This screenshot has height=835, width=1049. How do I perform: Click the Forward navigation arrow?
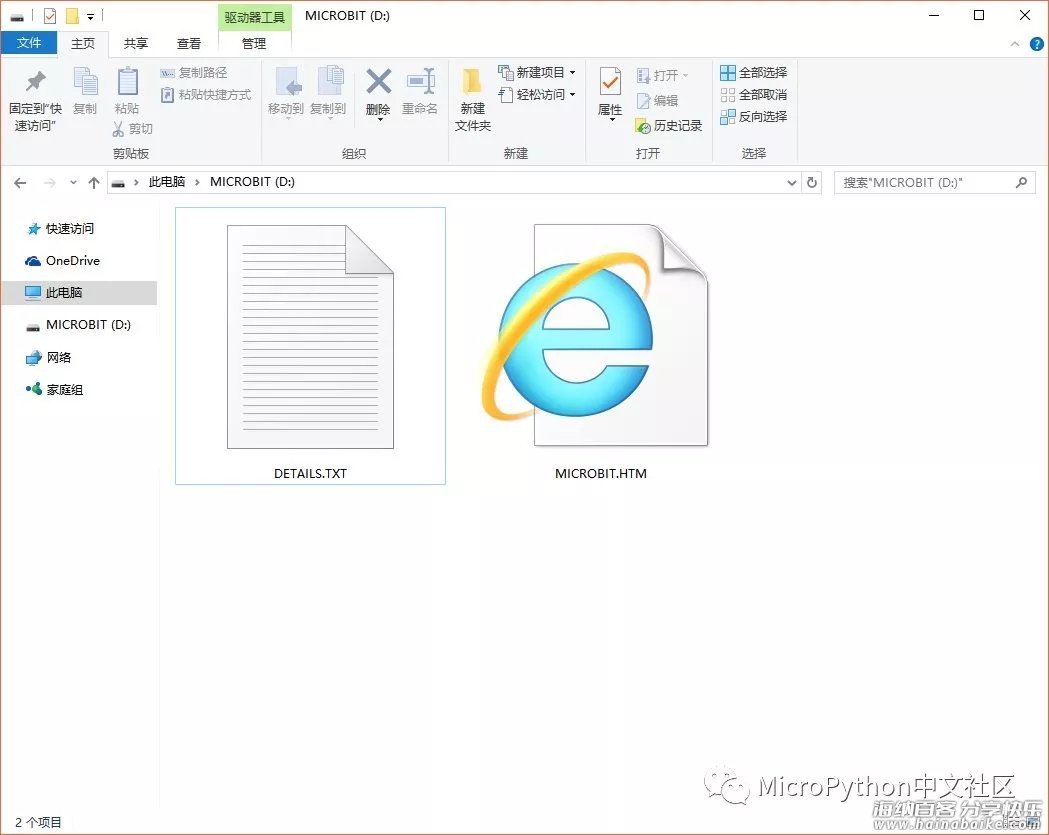pyautogui.click(x=50, y=183)
